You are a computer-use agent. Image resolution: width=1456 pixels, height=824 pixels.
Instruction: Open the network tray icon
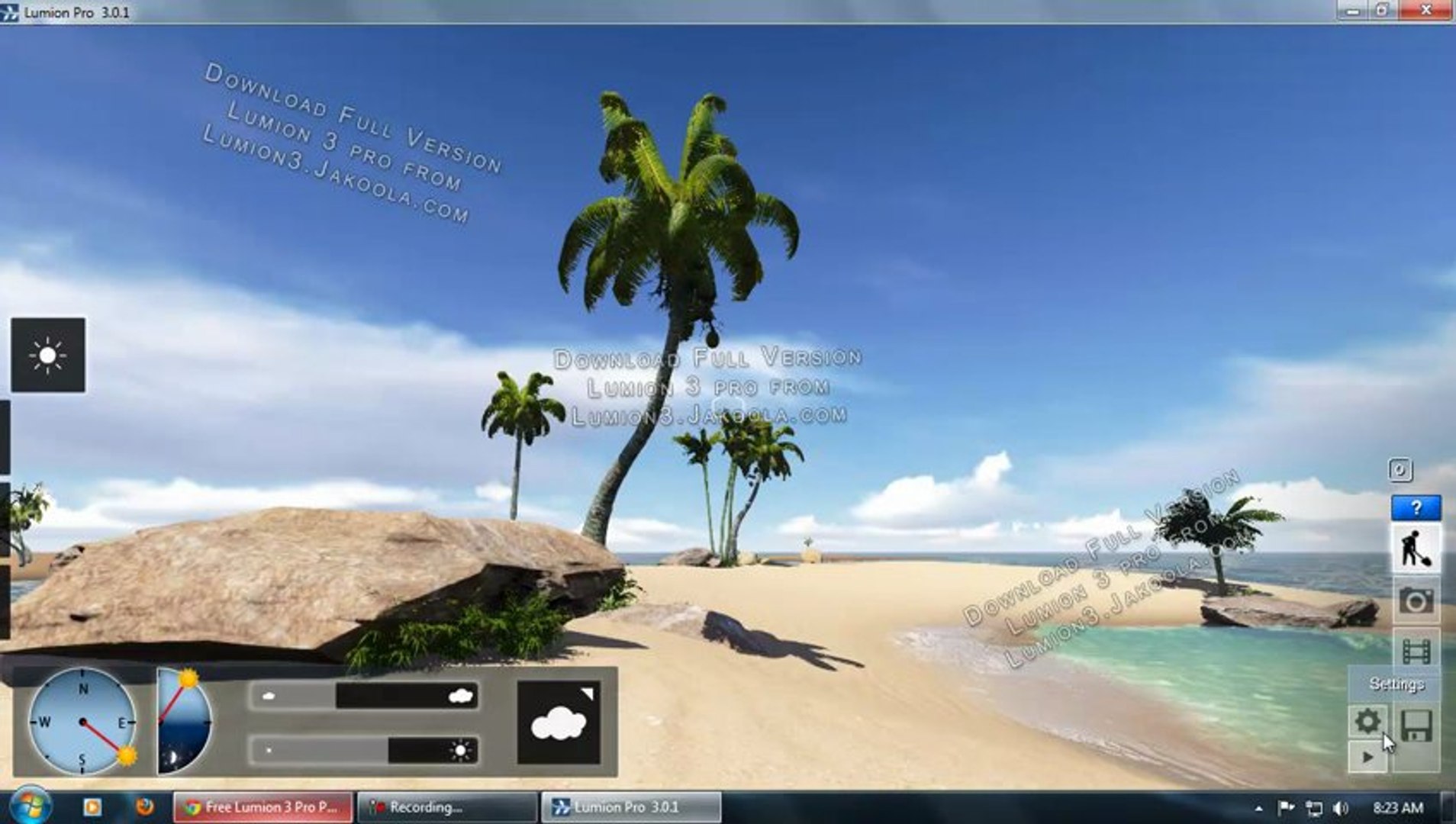(x=1314, y=808)
